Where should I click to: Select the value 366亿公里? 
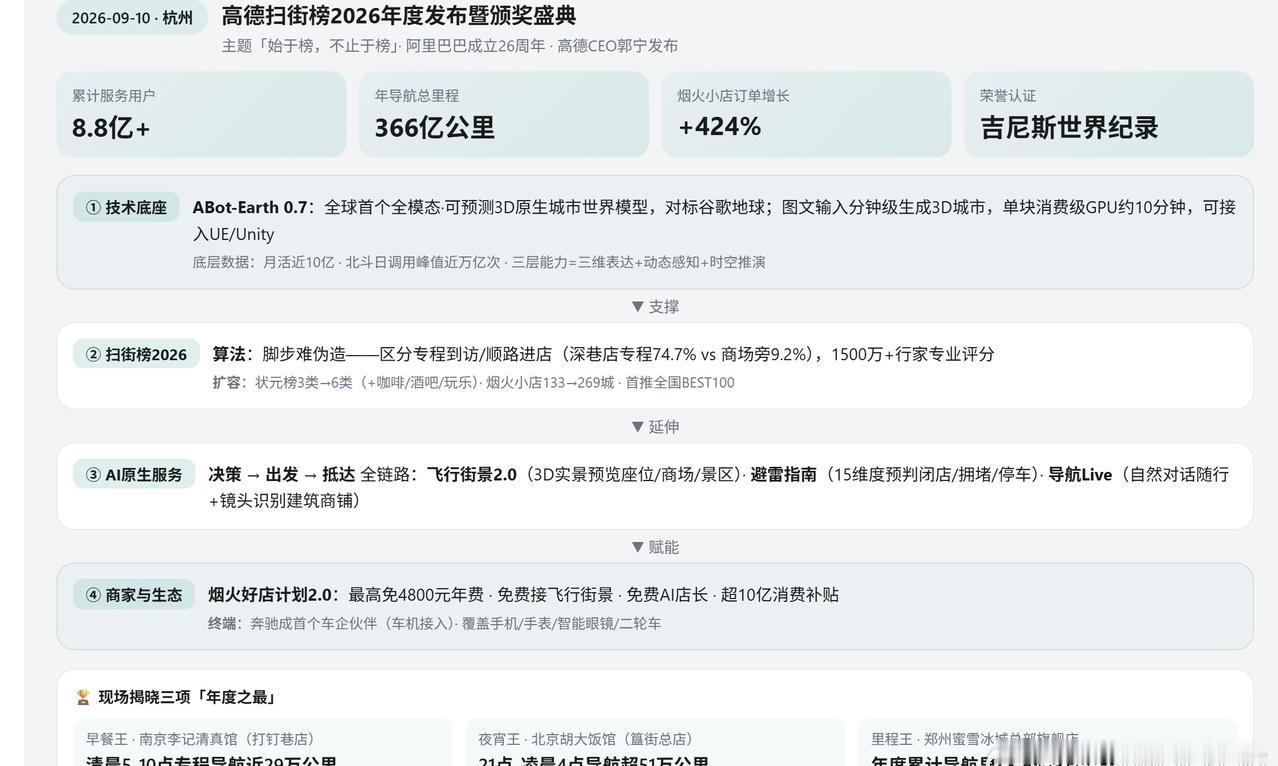pos(435,127)
